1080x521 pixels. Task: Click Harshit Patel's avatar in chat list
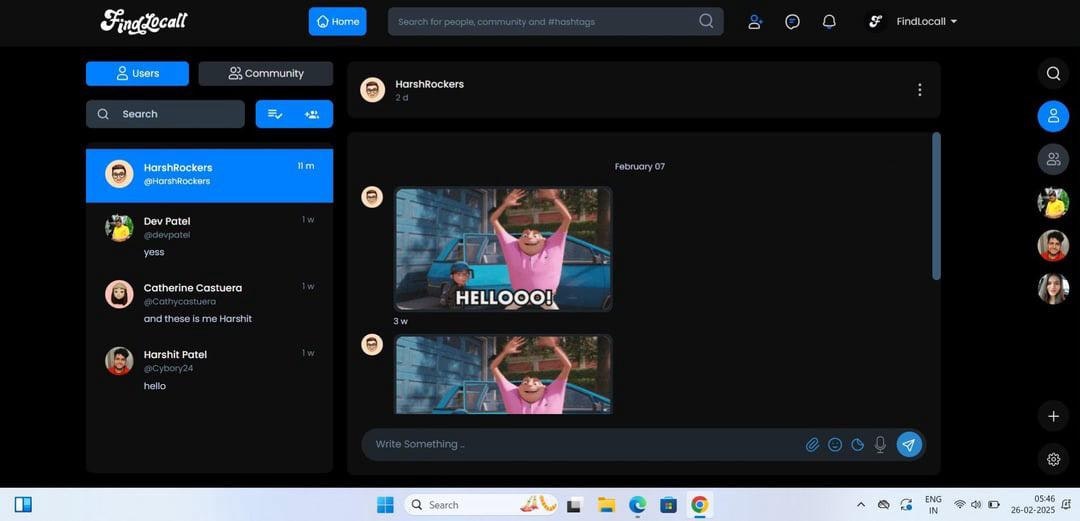point(119,361)
